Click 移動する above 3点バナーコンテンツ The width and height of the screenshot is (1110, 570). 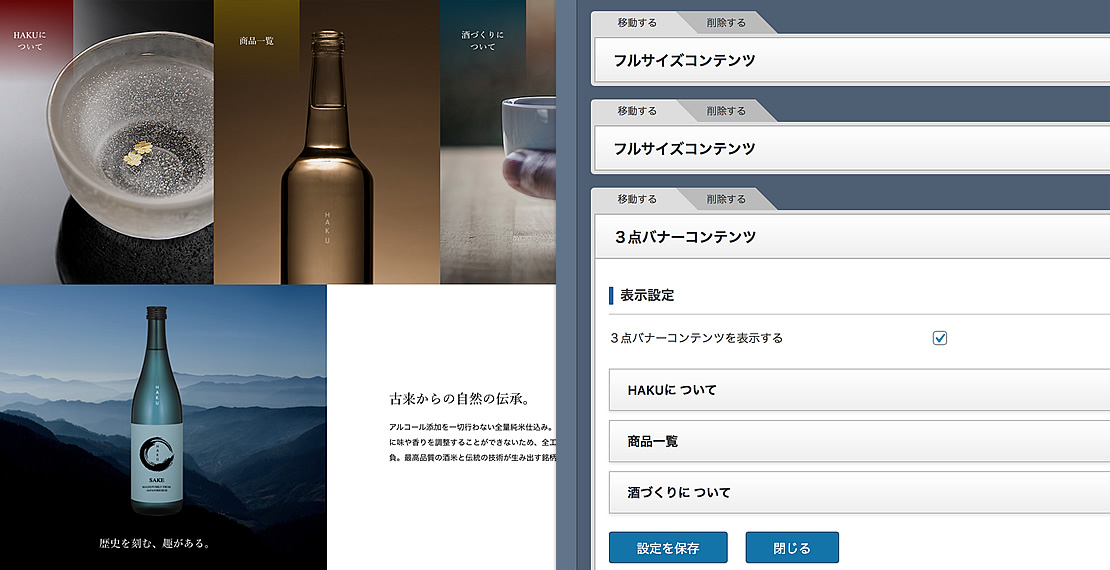pos(637,200)
